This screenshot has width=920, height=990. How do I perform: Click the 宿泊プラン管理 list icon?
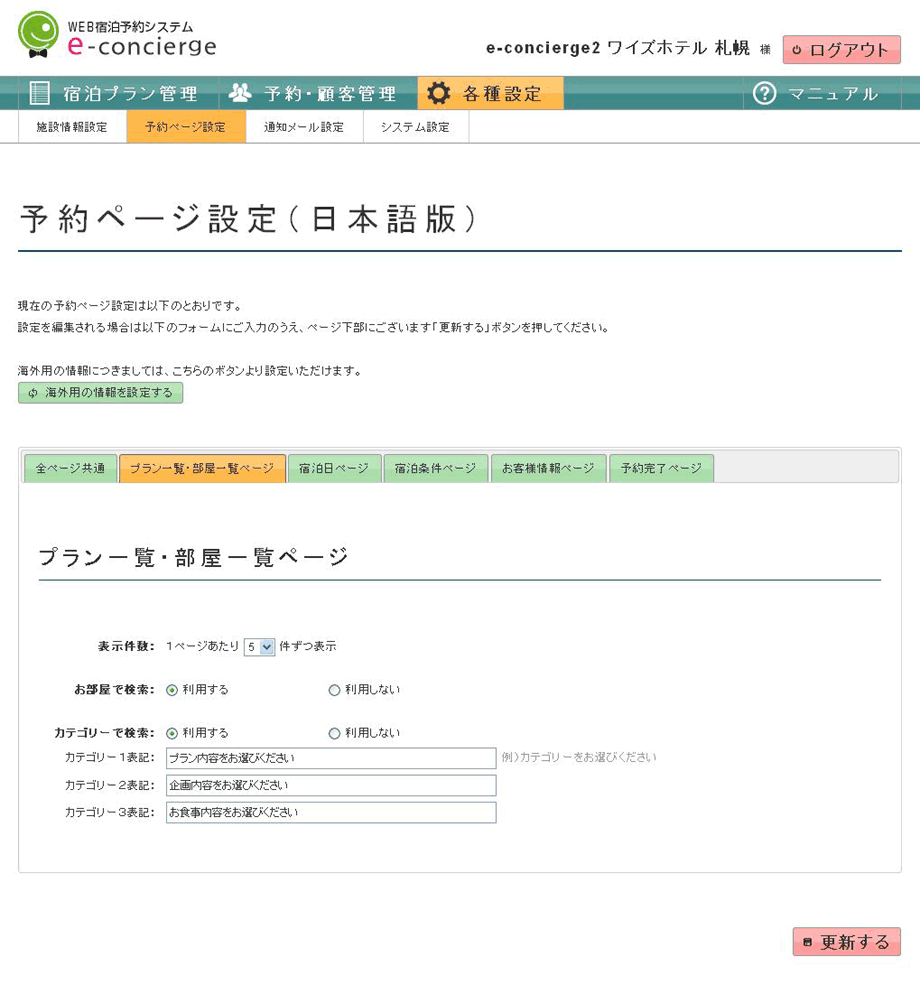click(40, 93)
